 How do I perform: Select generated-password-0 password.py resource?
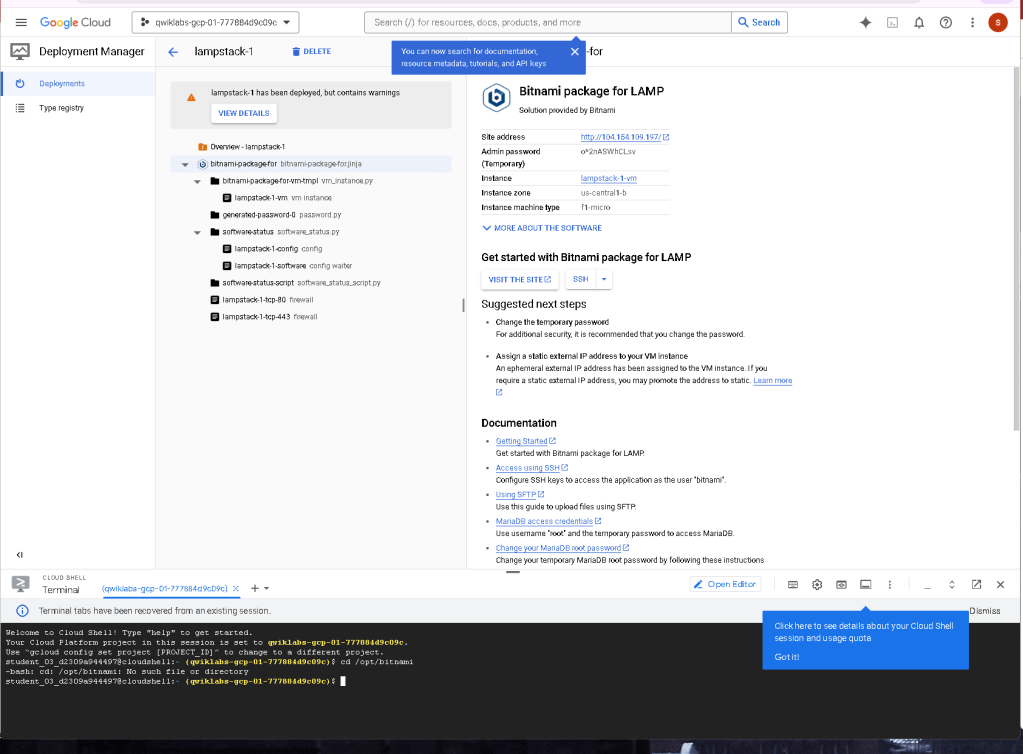[x=276, y=215]
